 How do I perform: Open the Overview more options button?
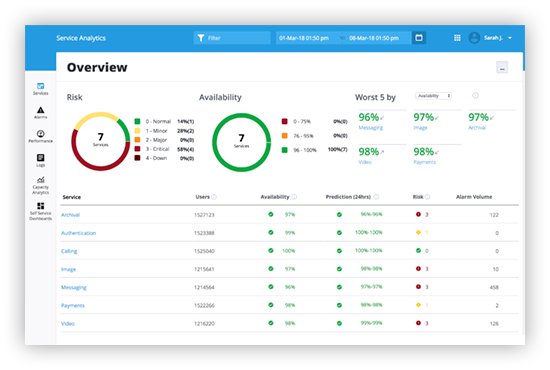coord(502,67)
